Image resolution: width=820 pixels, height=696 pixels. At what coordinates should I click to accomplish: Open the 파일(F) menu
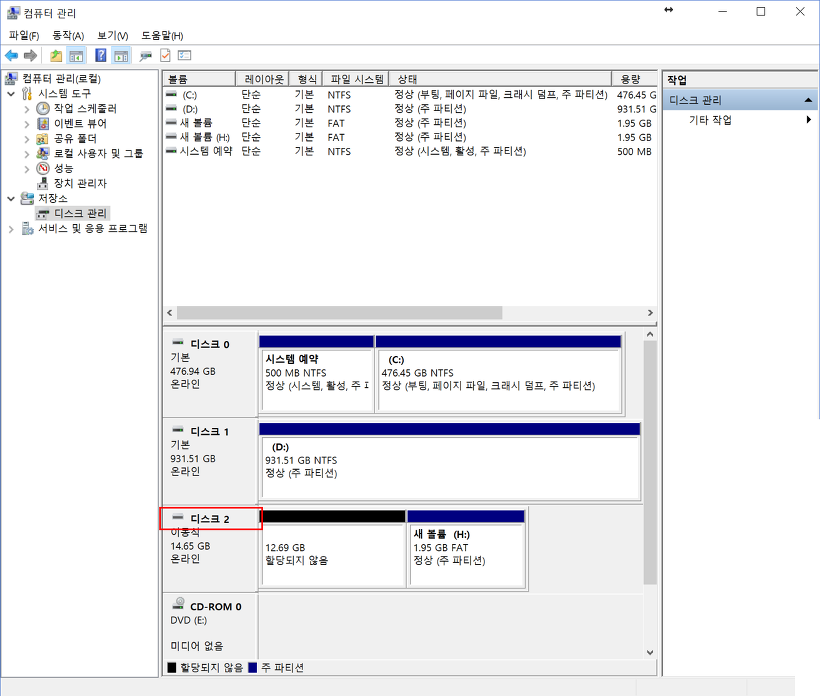pyautogui.click(x=24, y=36)
